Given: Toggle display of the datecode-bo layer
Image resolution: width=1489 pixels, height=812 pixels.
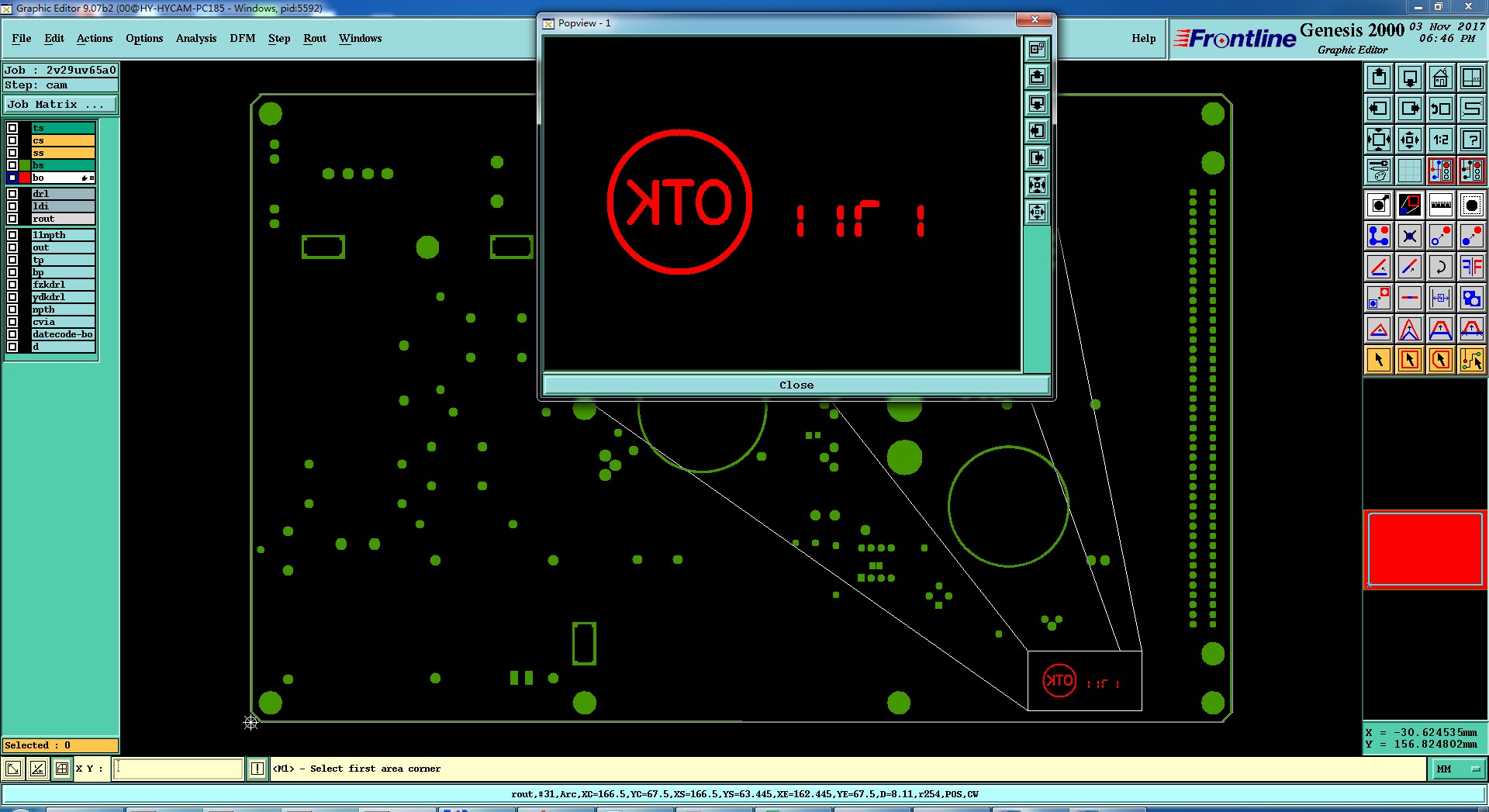Looking at the screenshot, I should (12, 334).
